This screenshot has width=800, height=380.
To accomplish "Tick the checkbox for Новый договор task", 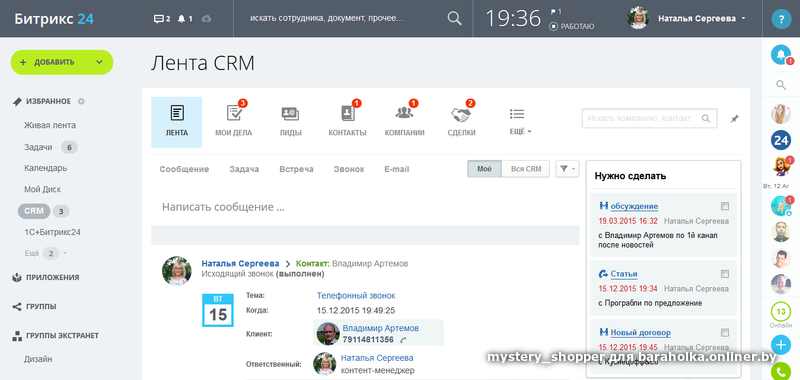I will (x=725, y=333).
